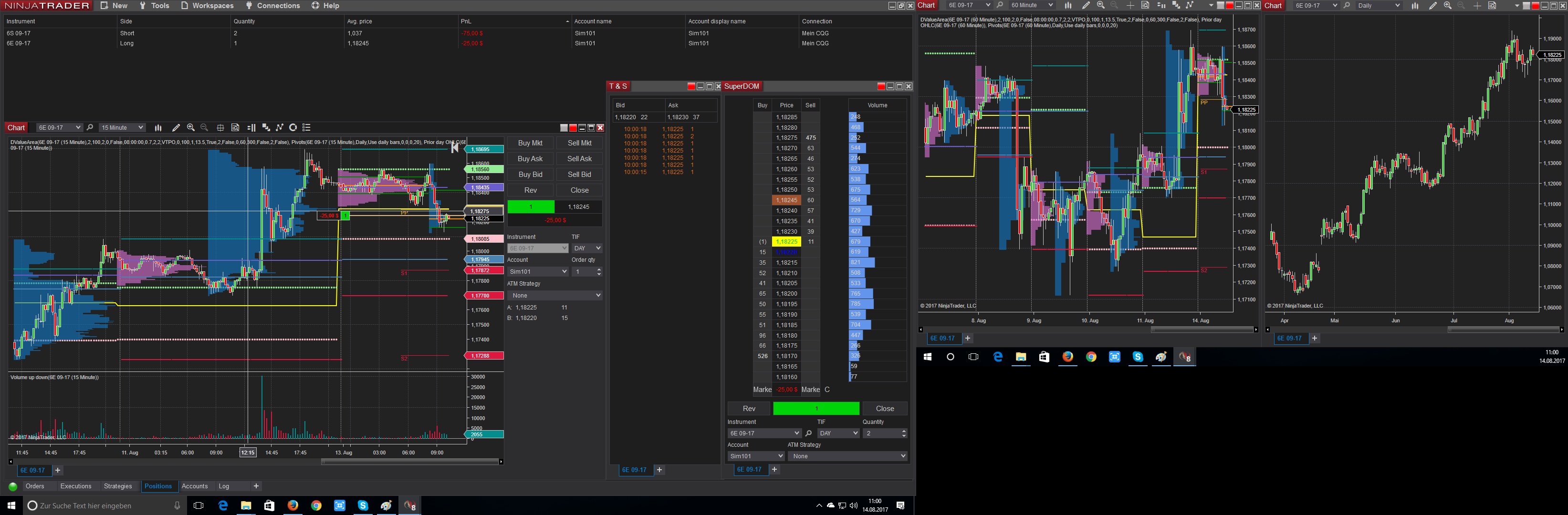The height and width of the screenshot is (515, 1568).
Task: Add new tab in SuperDOM window
Action: pyautogui.click(x=774, y=469)
